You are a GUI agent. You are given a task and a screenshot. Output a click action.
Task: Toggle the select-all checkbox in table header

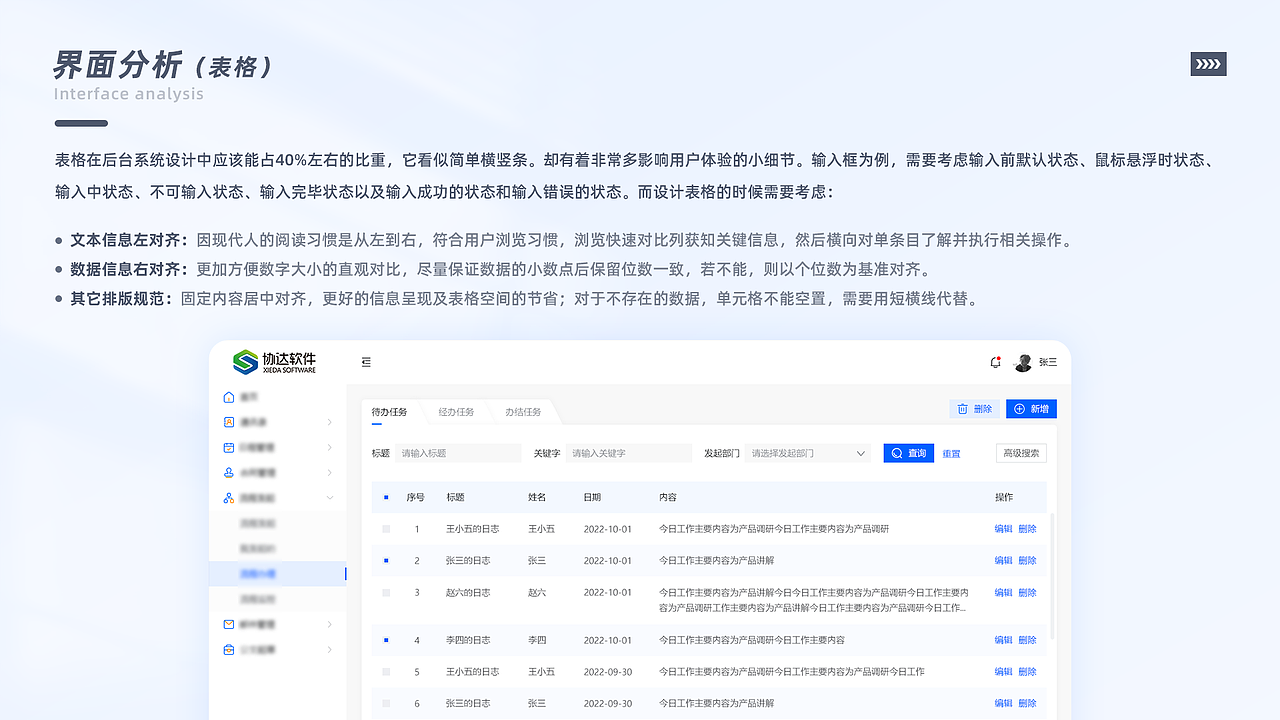point(386,497)
